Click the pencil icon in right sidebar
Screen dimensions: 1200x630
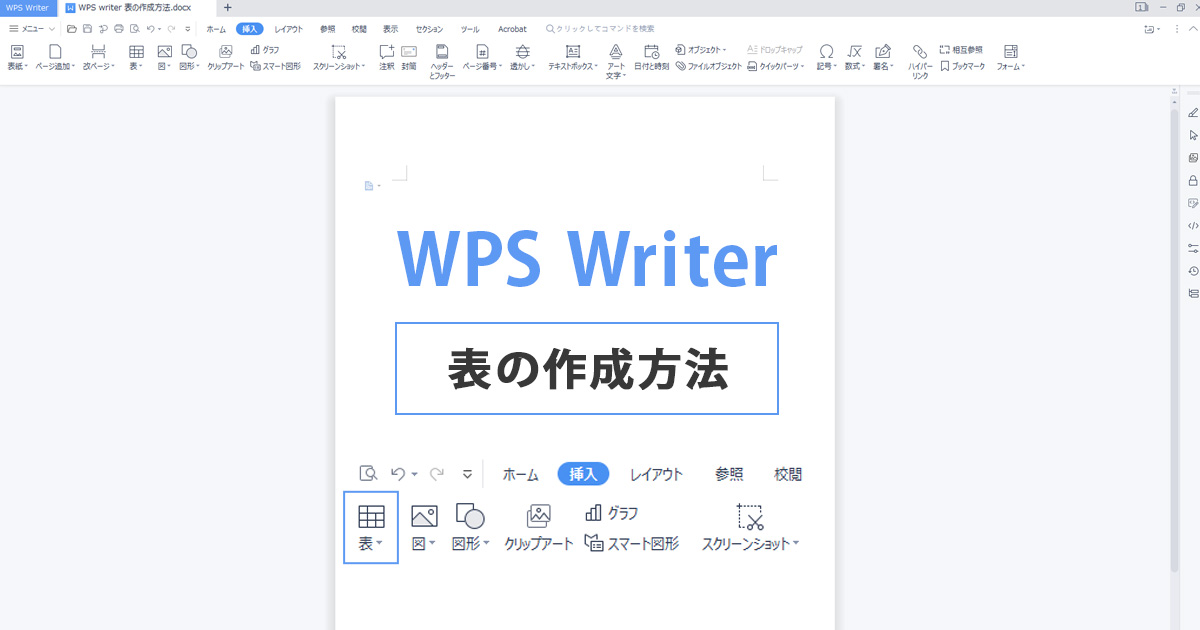(x=1192, y=112)
